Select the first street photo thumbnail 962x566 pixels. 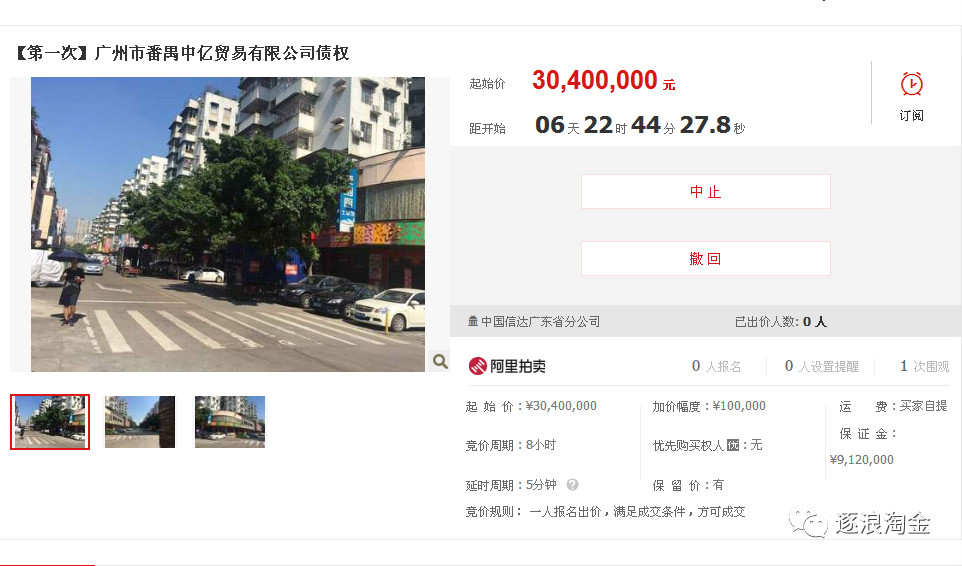[x=50, y=422]
